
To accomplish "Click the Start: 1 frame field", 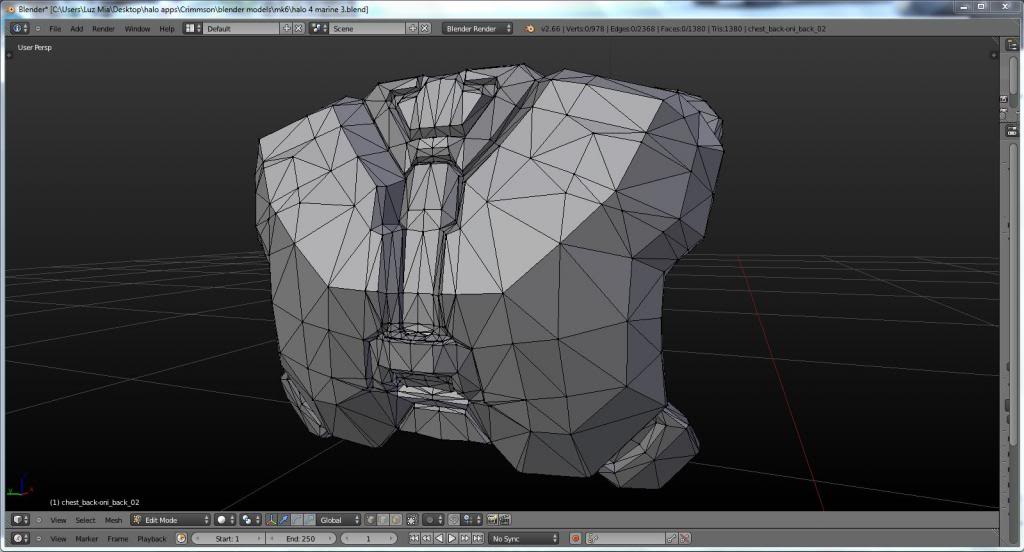I will 228,539.
